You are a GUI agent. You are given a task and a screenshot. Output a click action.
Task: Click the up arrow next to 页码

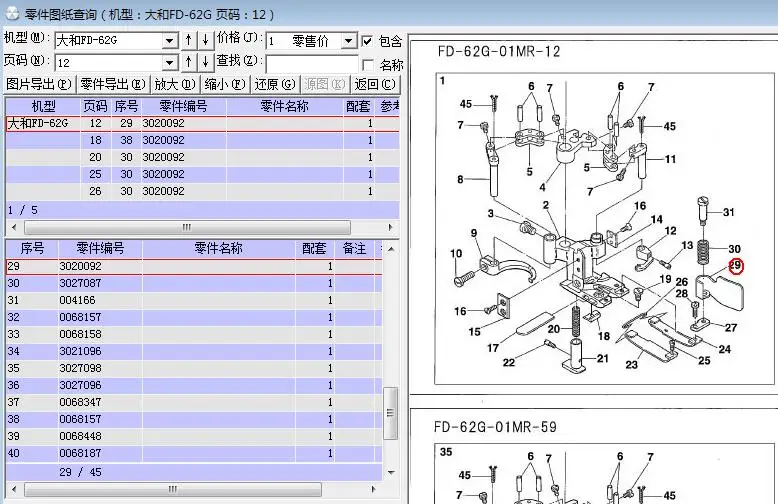189,62
